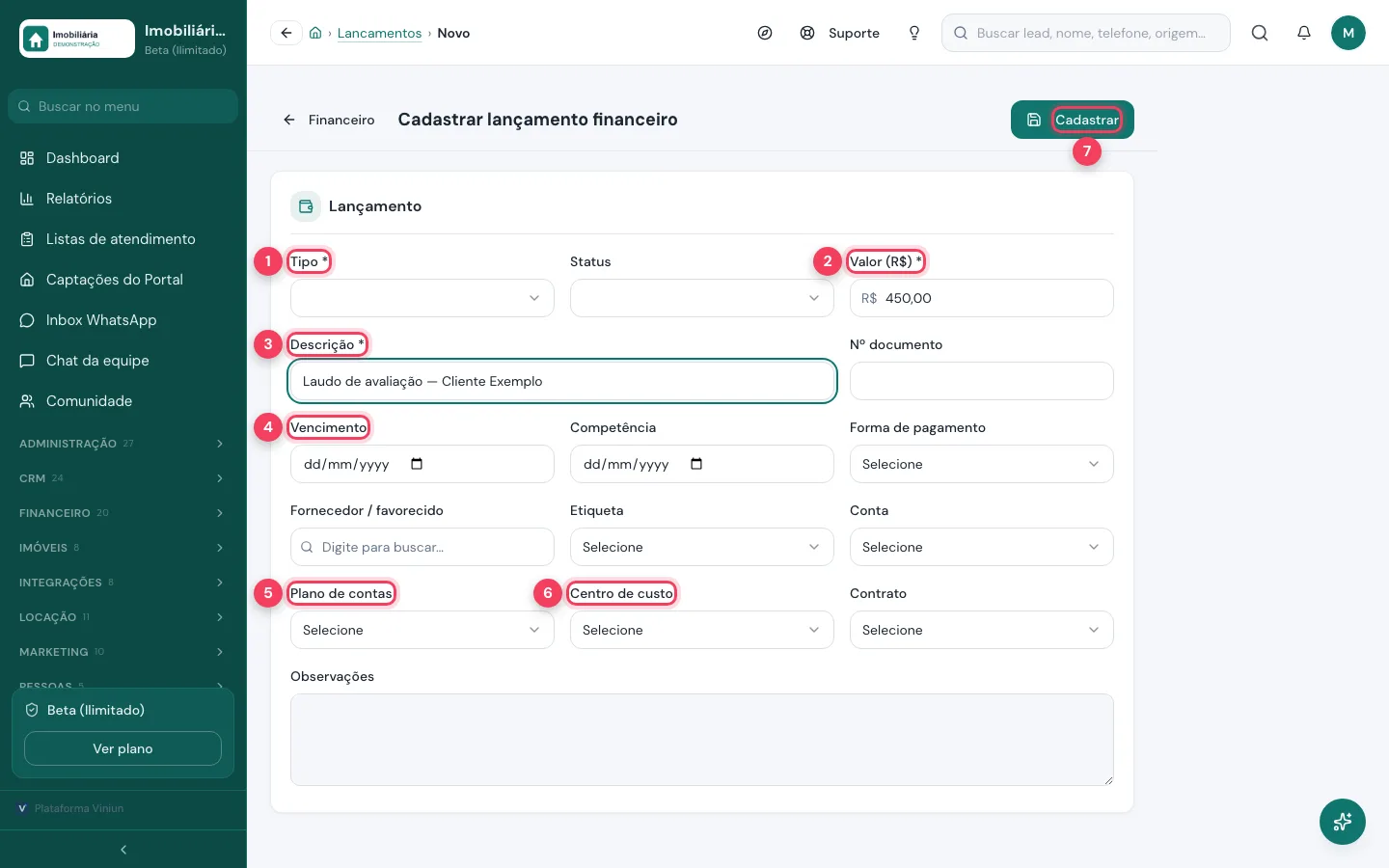Open Inbox WhatsApp
The width and height of the screenshot is (1389, 868).
(x=123, y=320)
